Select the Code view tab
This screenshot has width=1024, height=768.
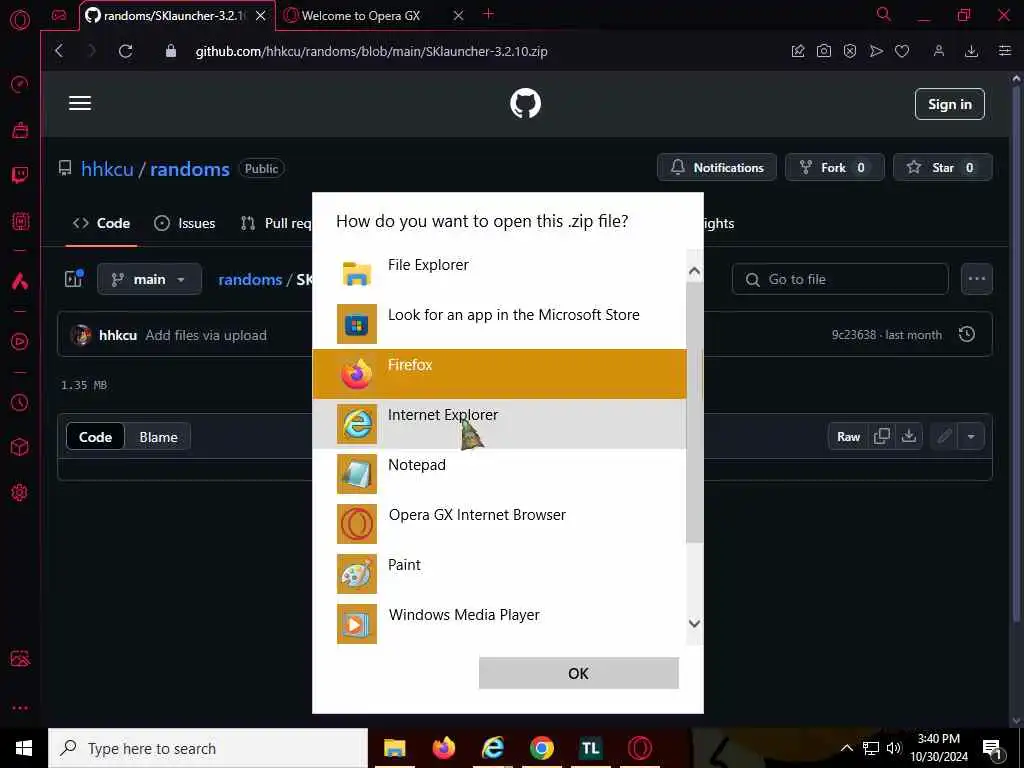95,437
